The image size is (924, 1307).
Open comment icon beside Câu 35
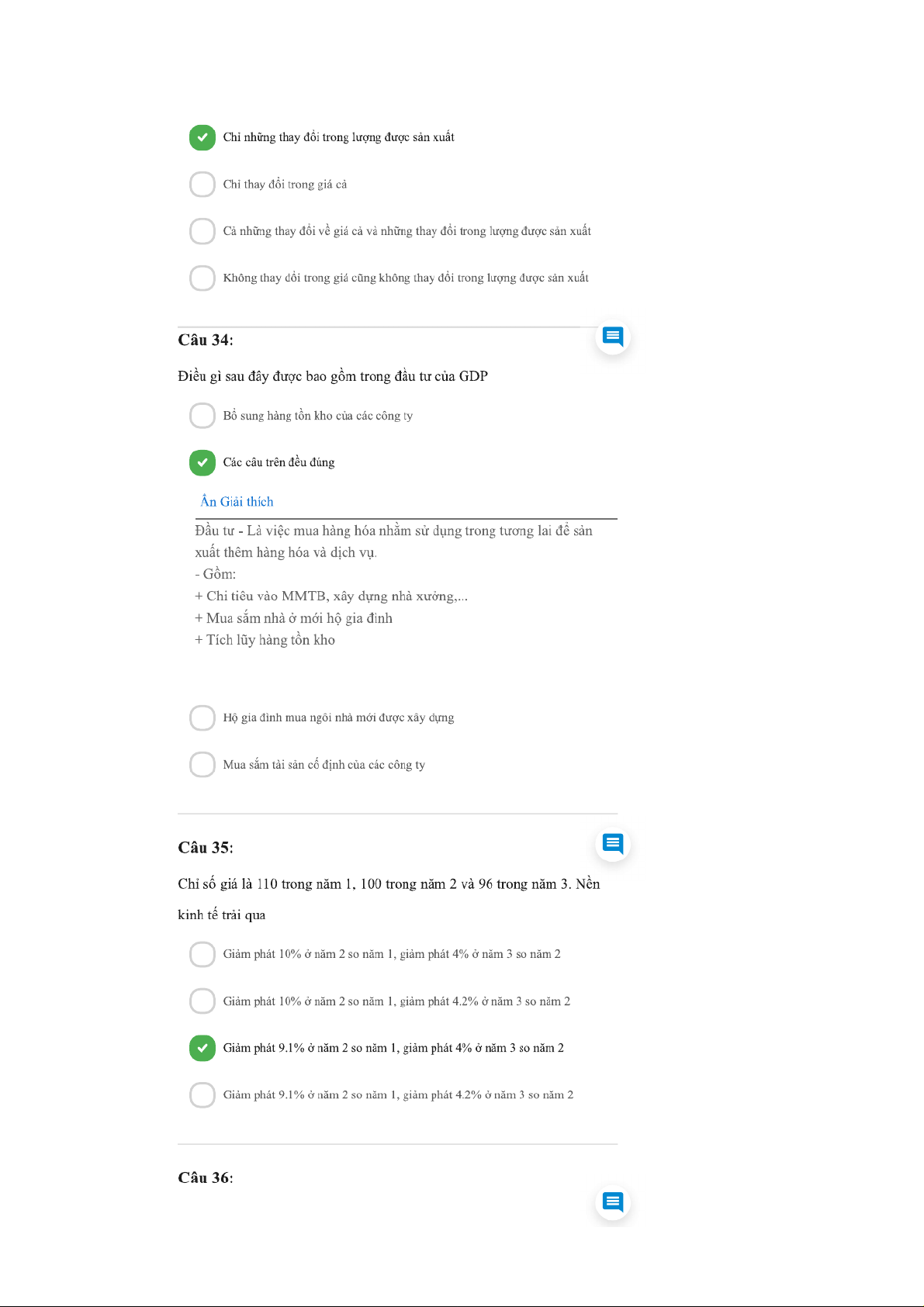613,843
